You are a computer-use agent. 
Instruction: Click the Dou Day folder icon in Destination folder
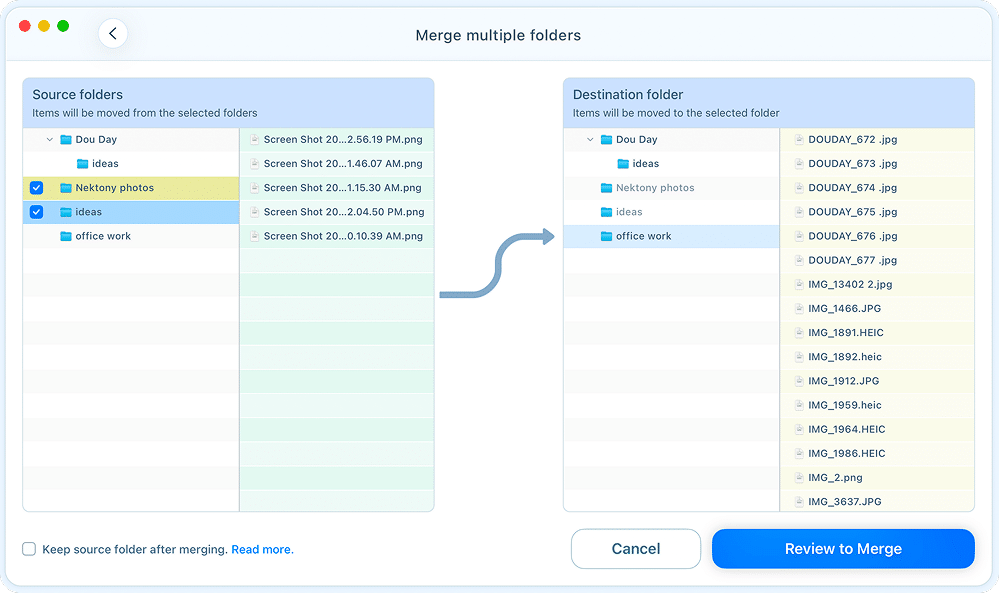(x=607, y=139)
